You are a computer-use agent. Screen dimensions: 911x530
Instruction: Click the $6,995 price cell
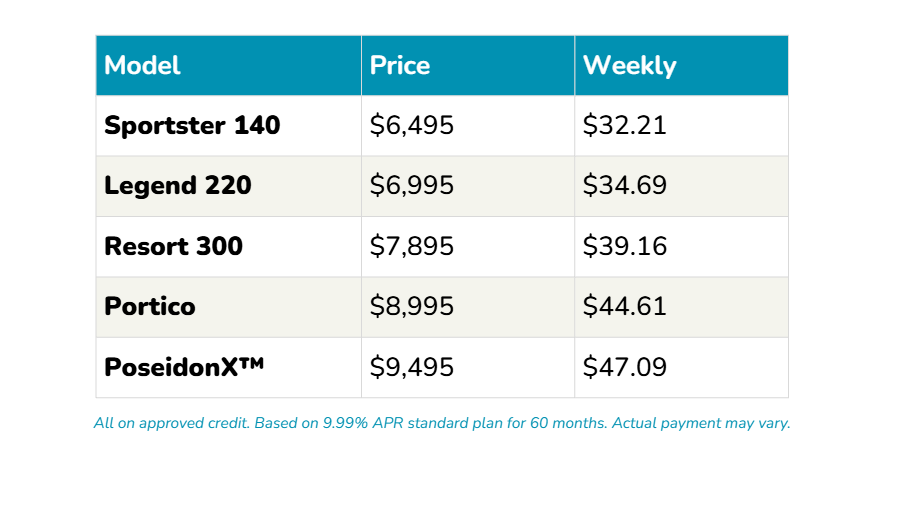coord(412,186)
